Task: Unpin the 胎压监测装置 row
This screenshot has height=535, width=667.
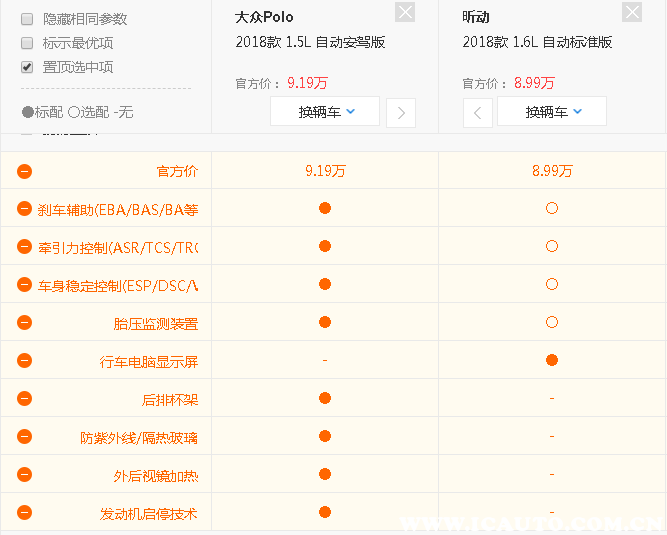Action: pyautogui.click(x=25, y=323)
